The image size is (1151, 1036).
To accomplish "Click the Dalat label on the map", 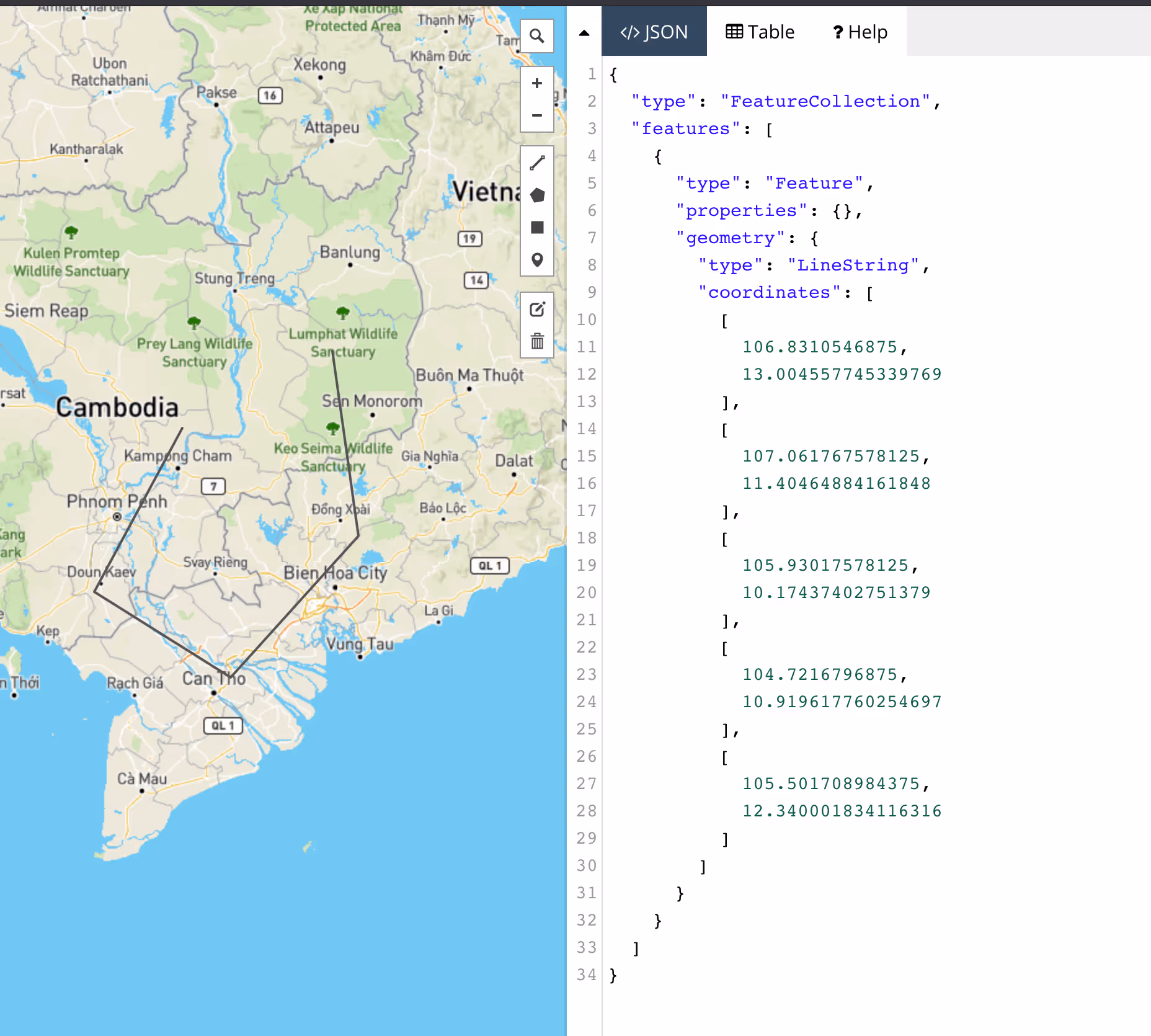I will 514,461.
